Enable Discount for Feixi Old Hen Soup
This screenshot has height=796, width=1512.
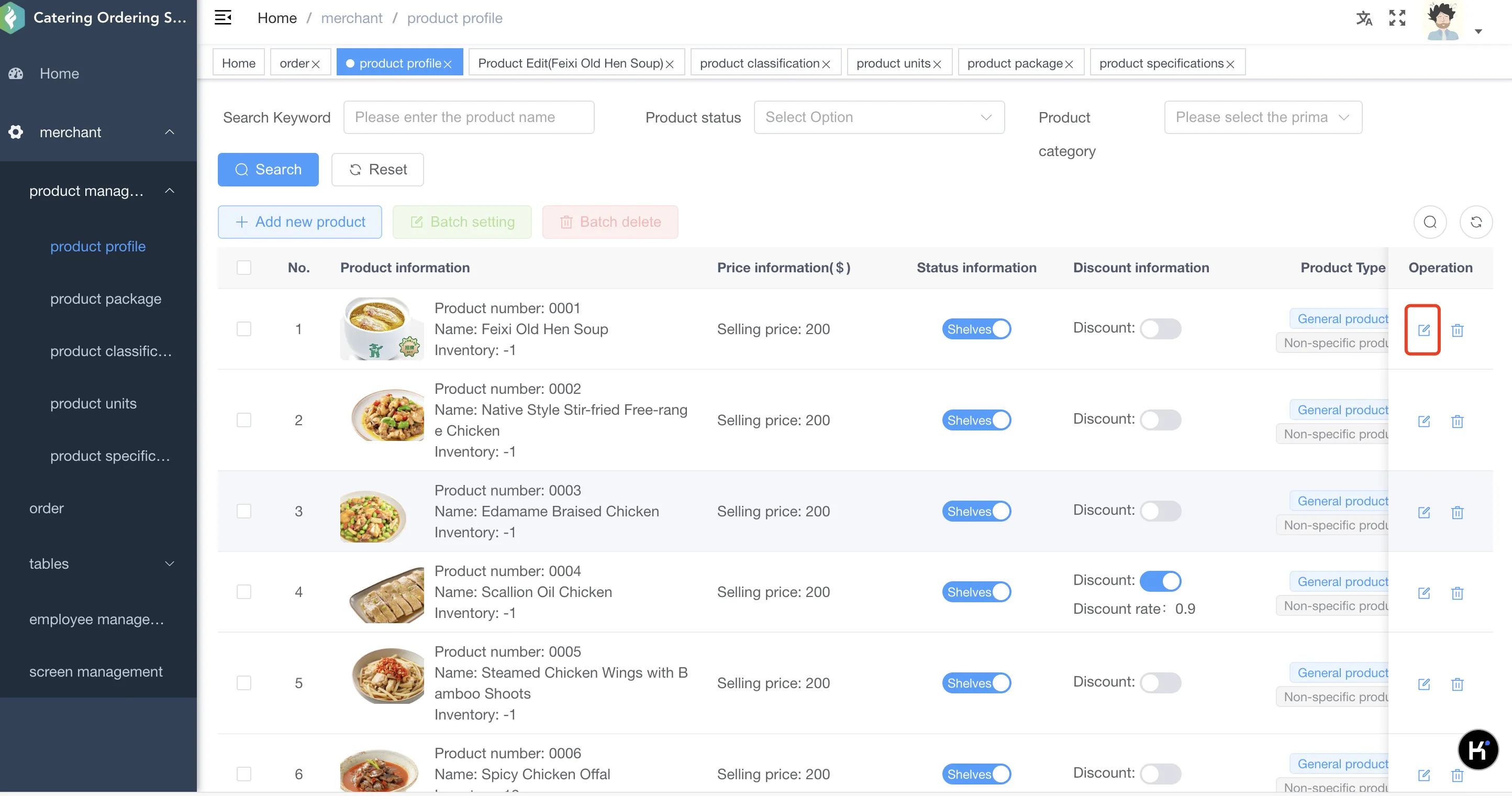tap(1160, 329)
